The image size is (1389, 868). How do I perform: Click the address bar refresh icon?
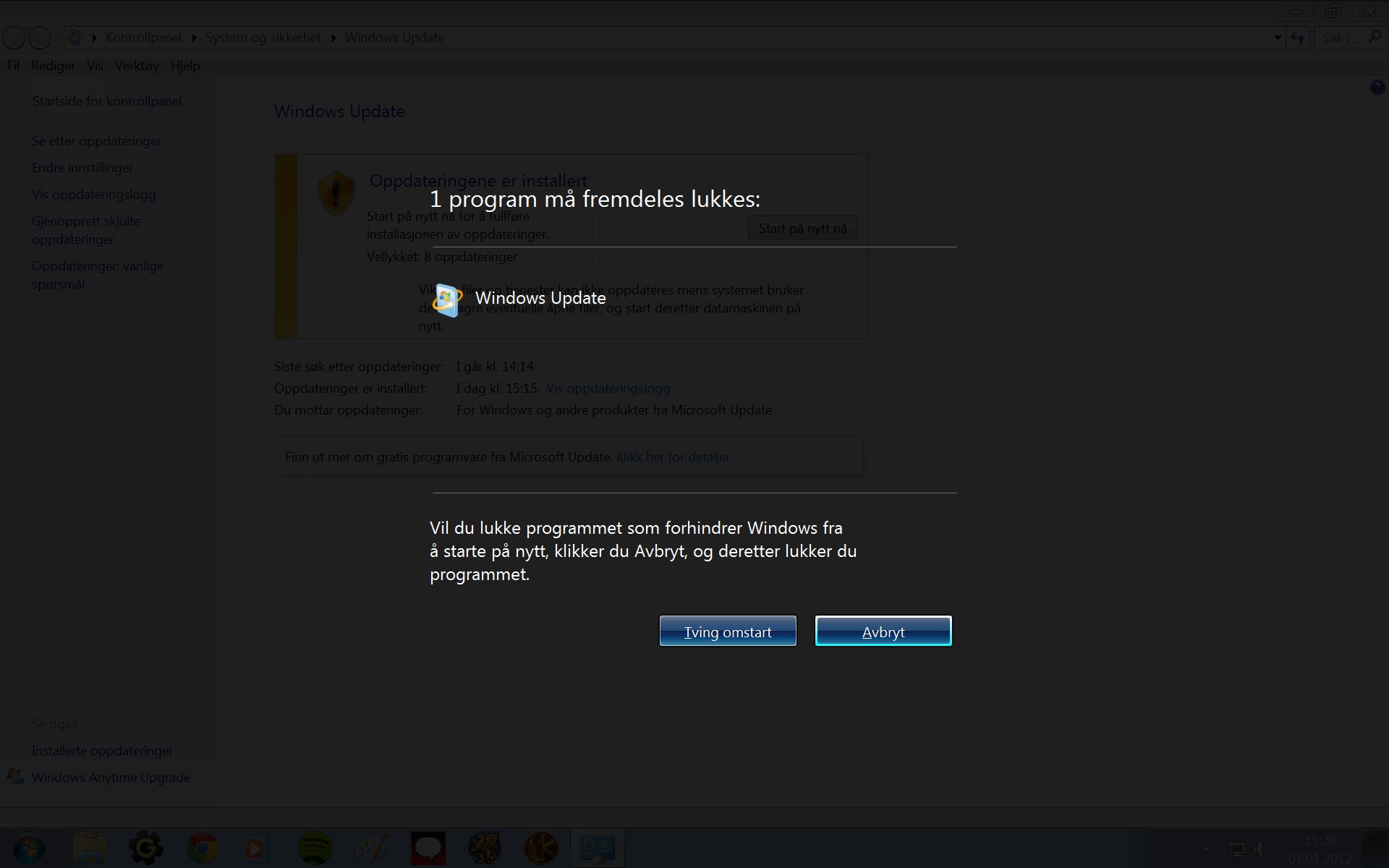point(1298,38)
